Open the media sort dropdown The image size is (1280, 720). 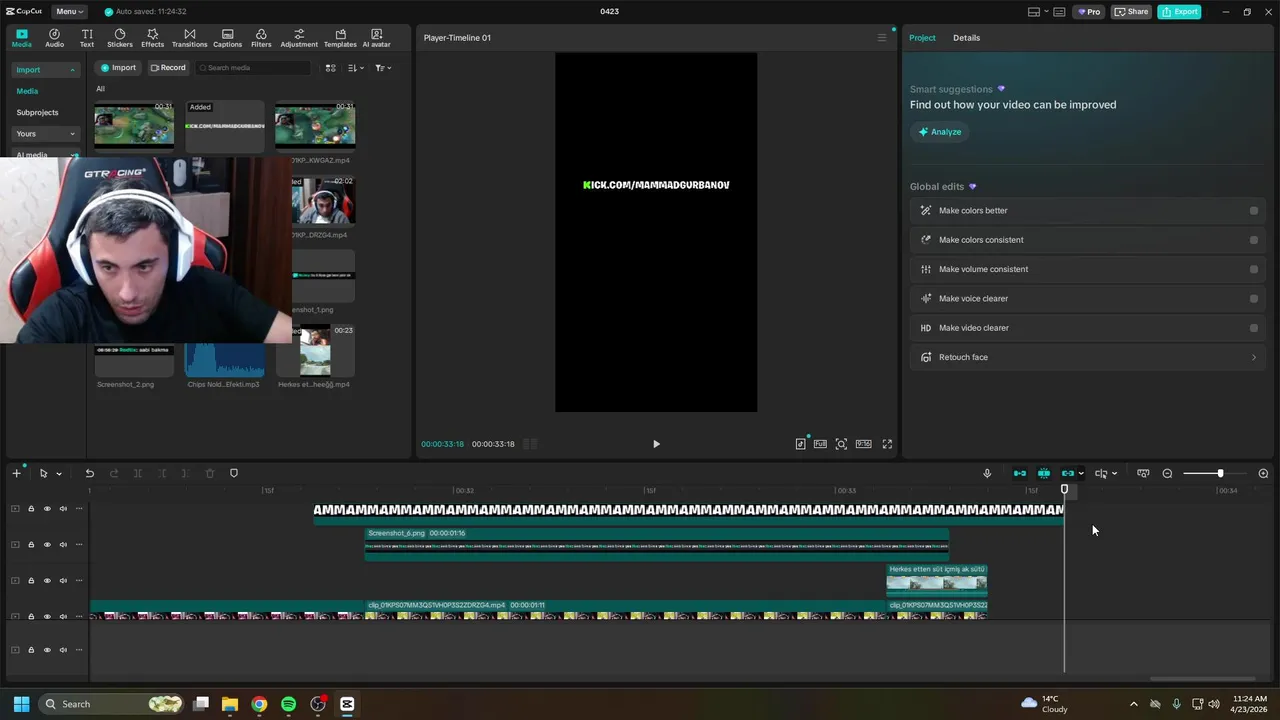coord(356,68)
